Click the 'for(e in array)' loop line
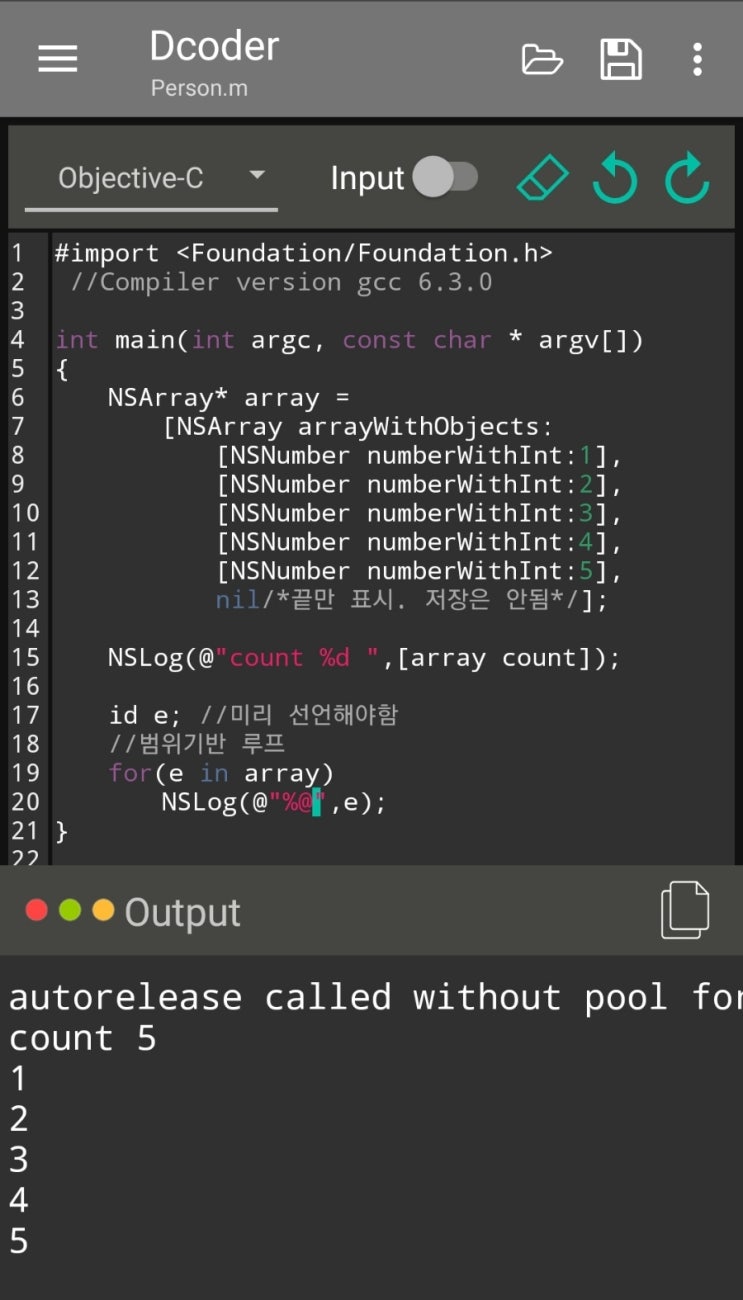Image resolution: width=743 pixels, height=1300 pixels. click(221, 773)
